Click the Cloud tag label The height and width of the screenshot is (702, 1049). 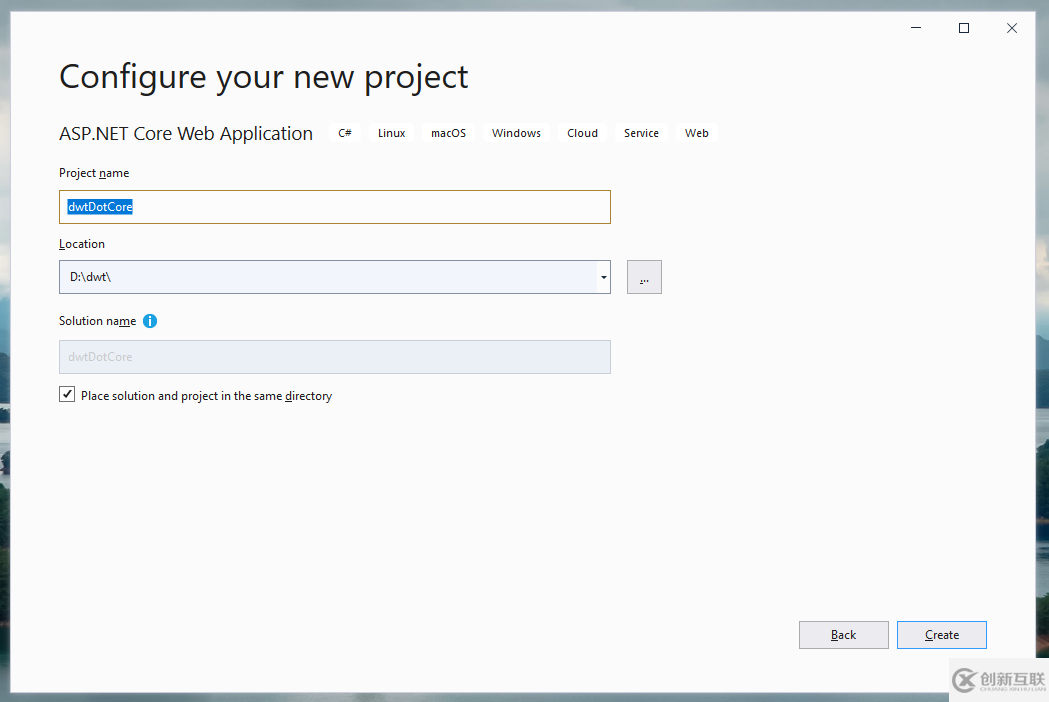[x=583, y=133]
